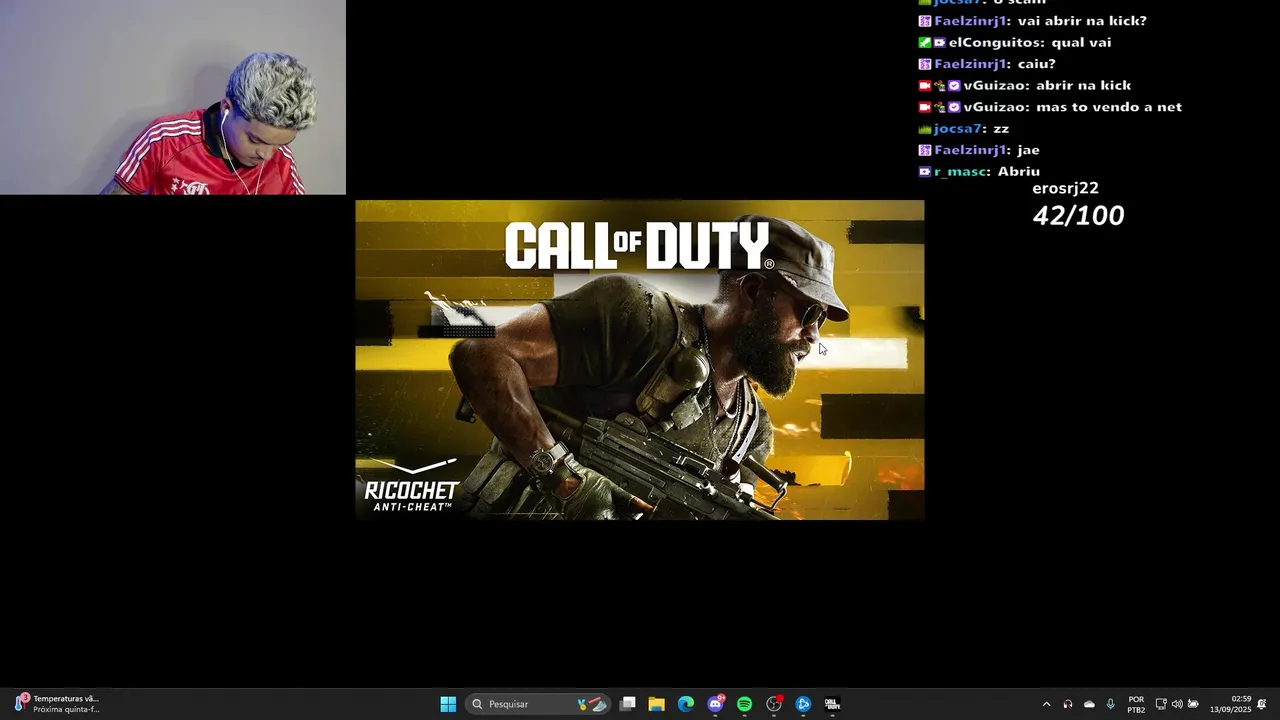Screen dimensions: 1280x720
Task: Click the 42/100 goal counter
Action: click(1078, 216)
